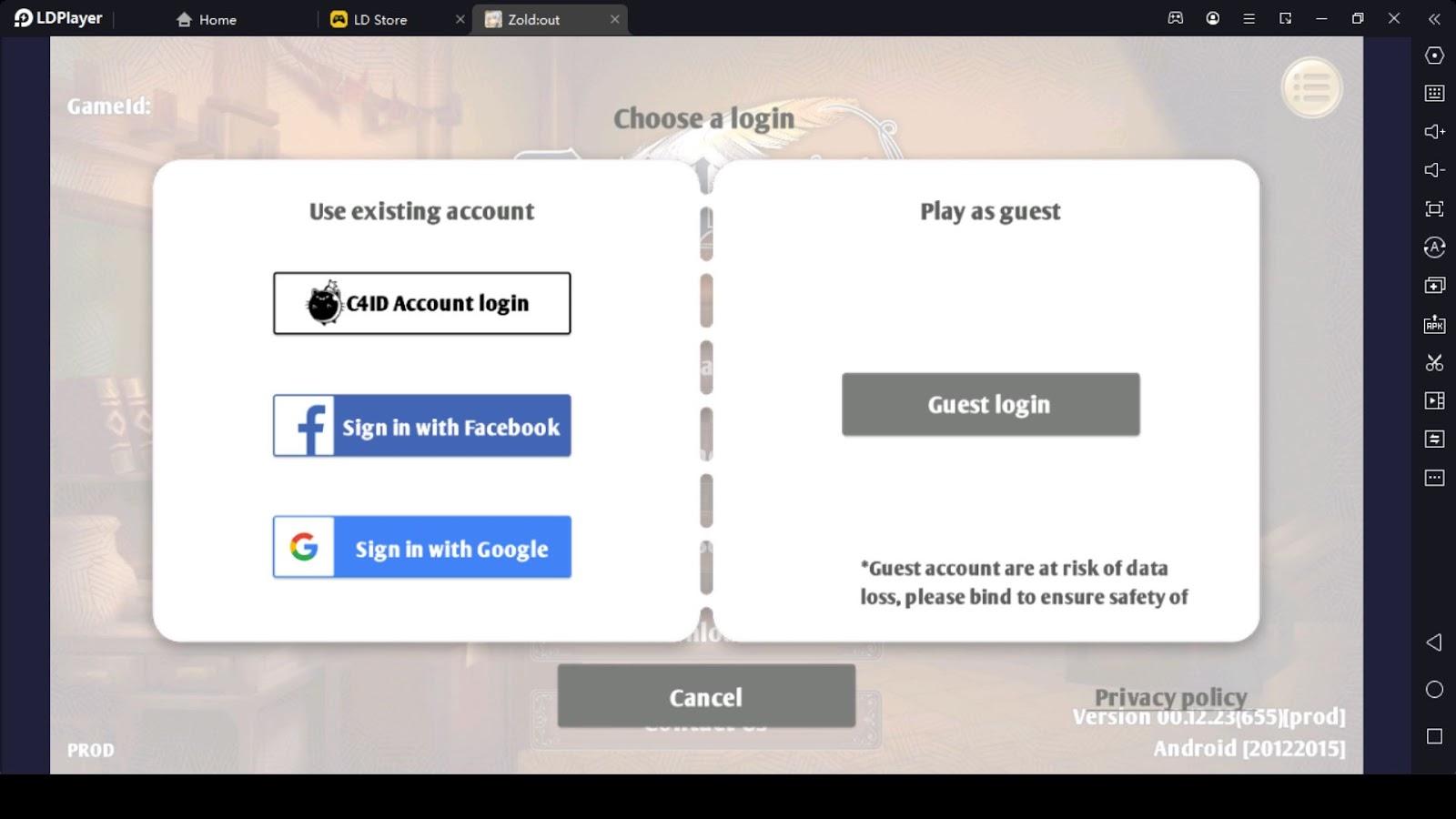Click the Google G logo

304,547
